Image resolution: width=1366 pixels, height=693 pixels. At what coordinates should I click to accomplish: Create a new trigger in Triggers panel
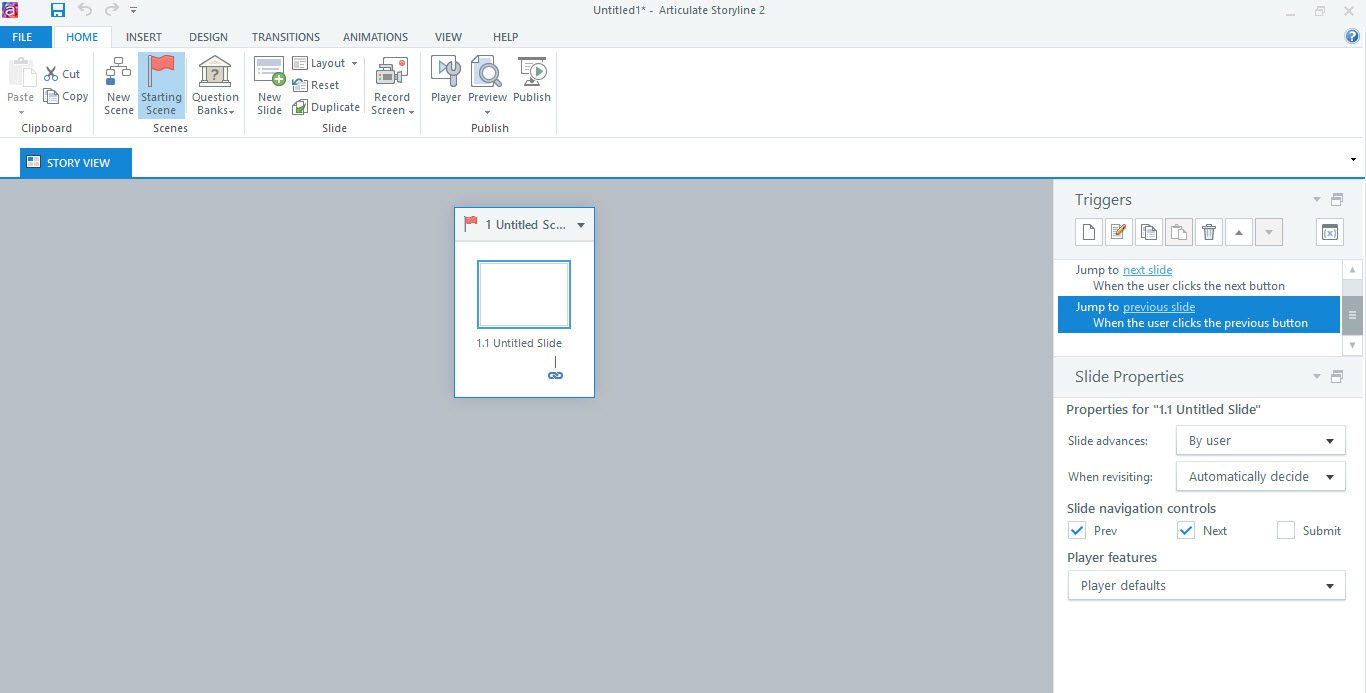[1089, 232]
